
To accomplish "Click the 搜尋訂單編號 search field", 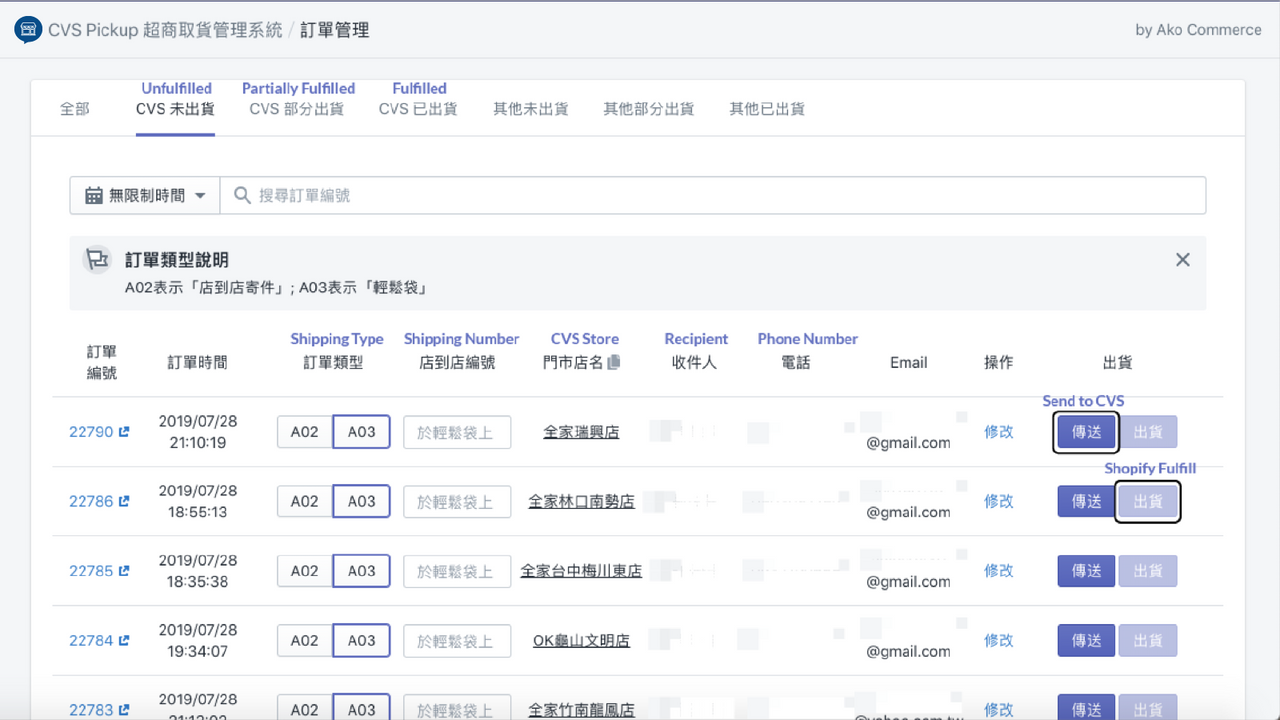I will tap(713, 196).
